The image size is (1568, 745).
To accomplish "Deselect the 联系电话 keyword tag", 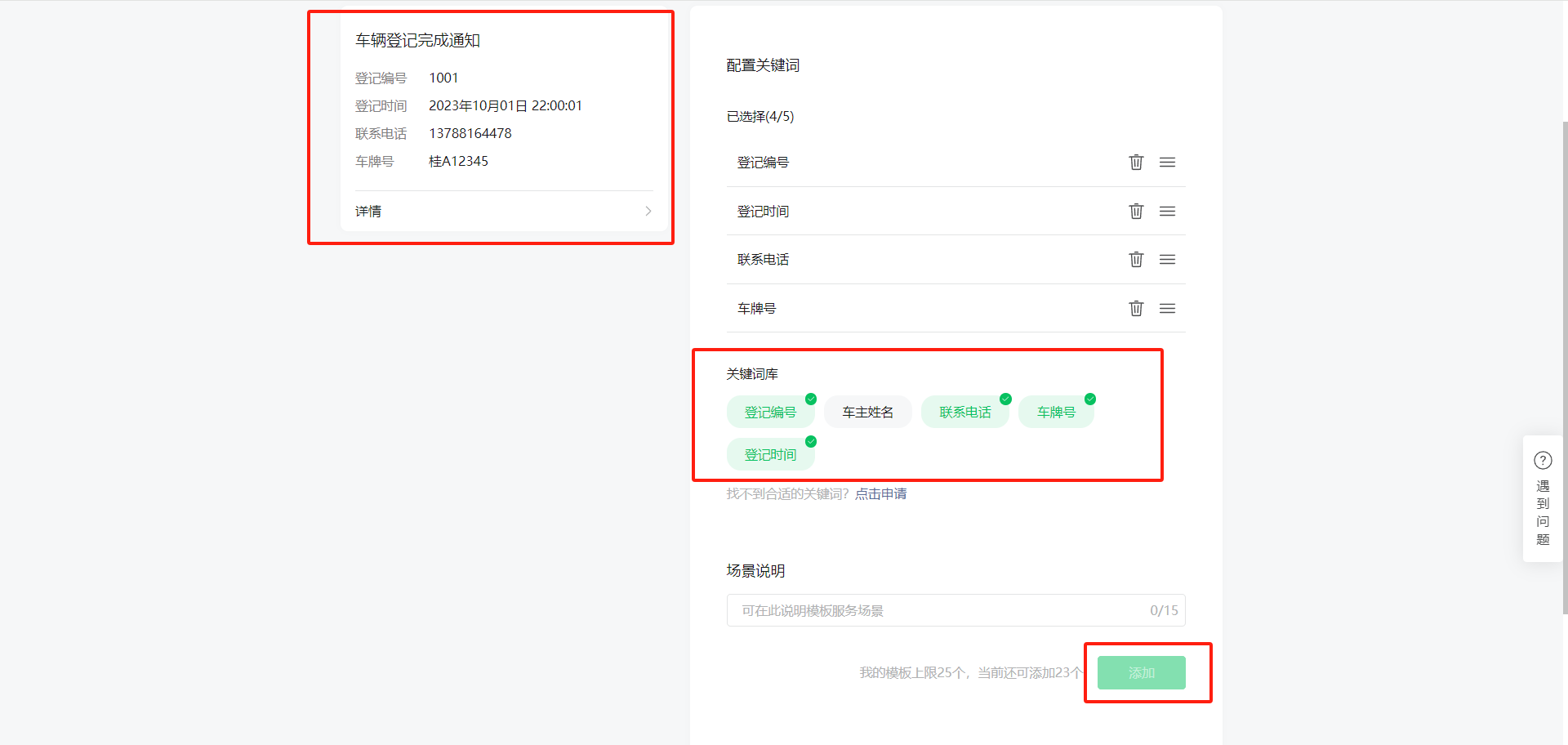I will 964,412.
